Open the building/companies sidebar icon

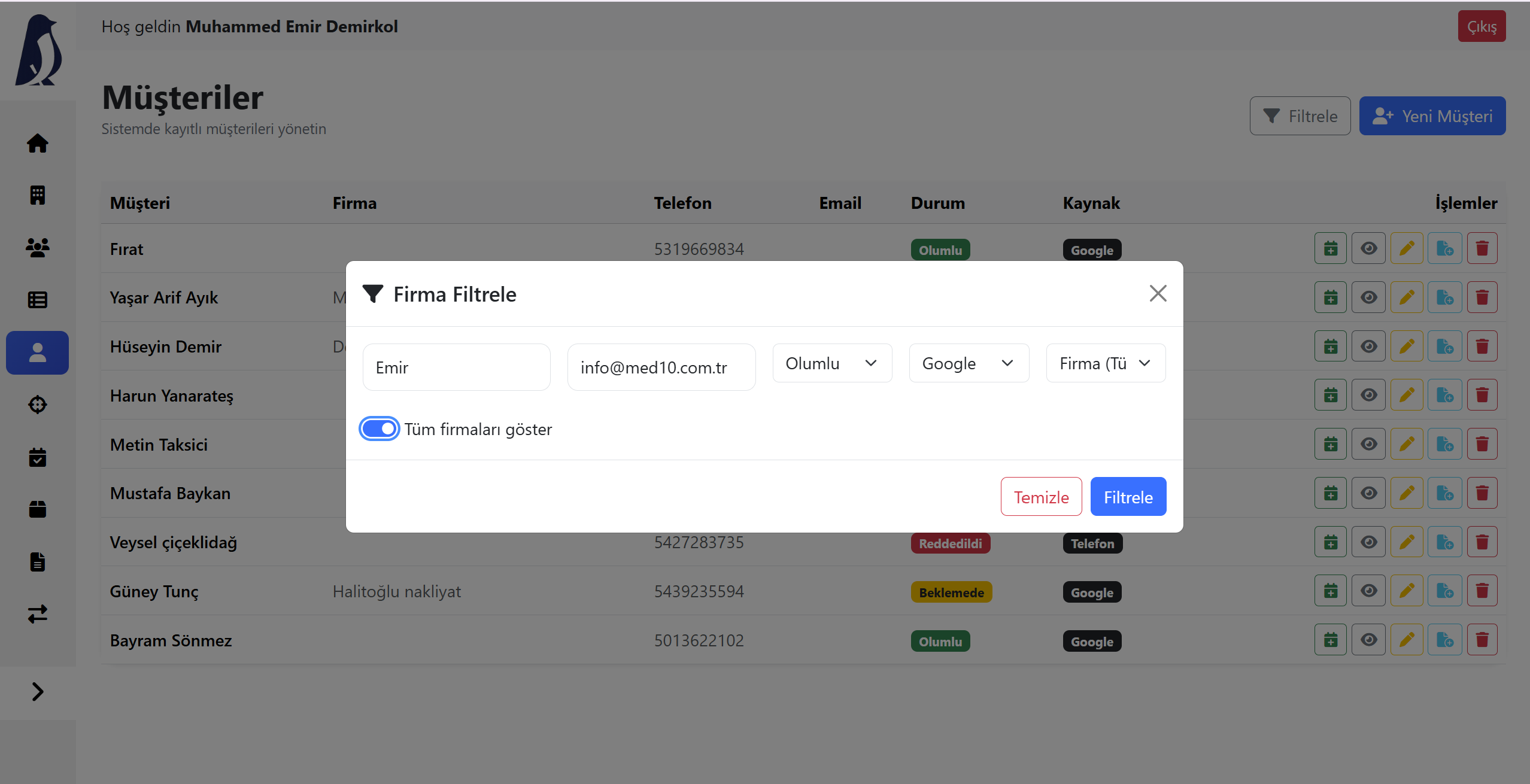click(37, 195)
